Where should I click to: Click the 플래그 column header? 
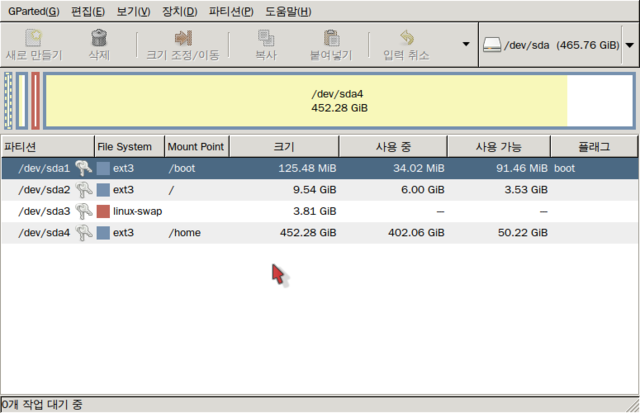594,147
